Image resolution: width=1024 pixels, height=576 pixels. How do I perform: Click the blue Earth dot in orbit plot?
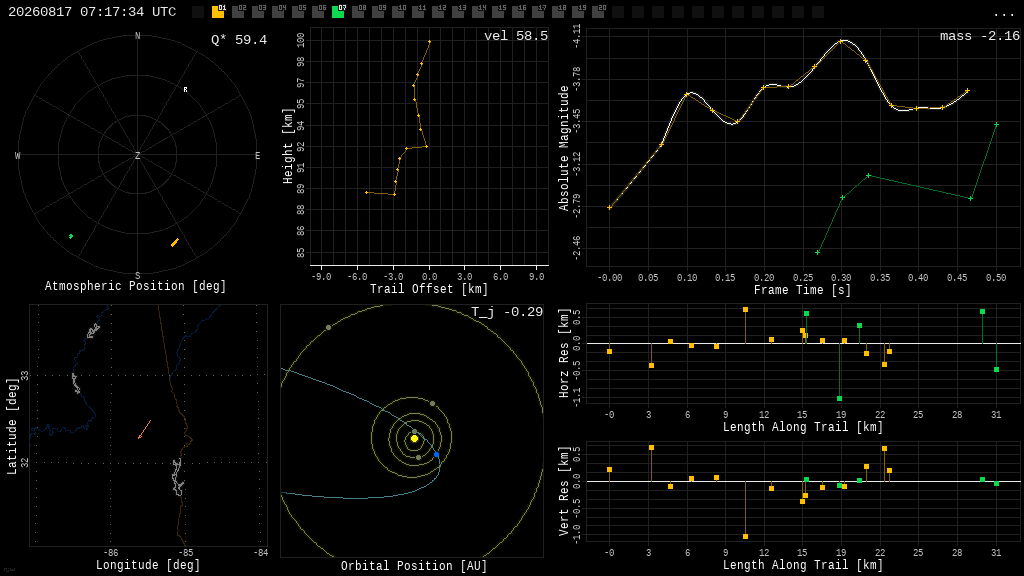pos(436,455)
